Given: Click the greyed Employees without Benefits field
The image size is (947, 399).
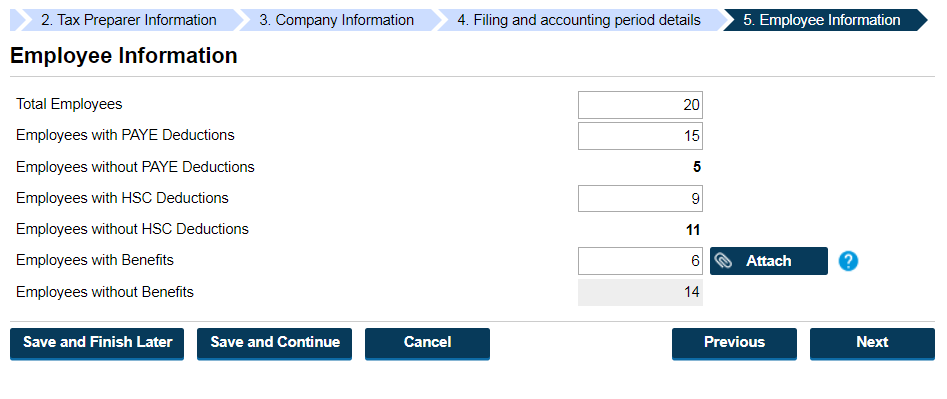Looking at the screenshot, I should [640, 292].
